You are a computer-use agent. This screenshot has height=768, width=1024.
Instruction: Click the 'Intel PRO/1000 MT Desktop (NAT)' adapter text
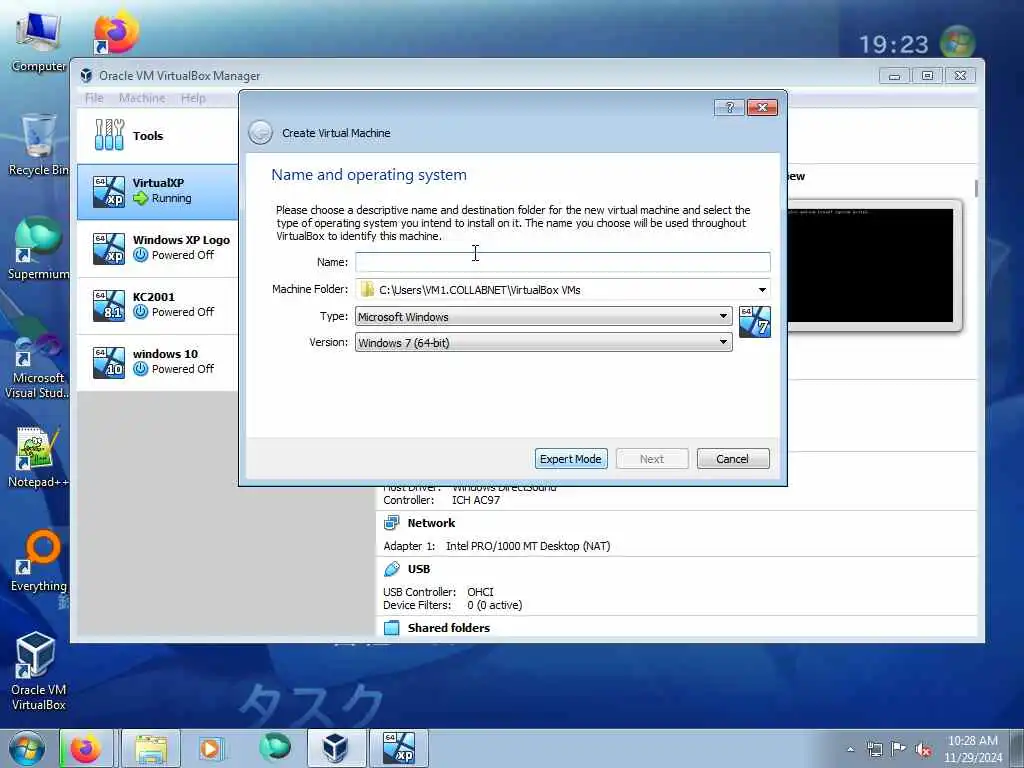coord(528,546)
